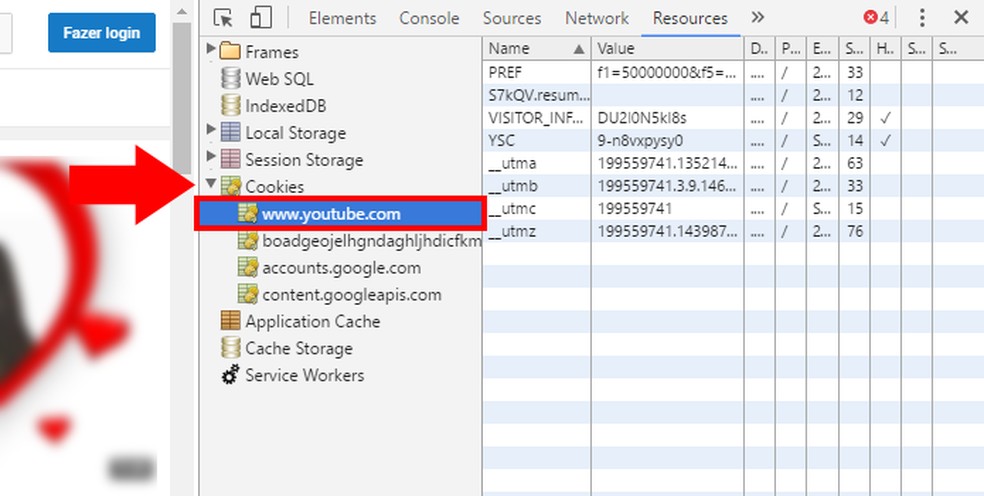Select the Web SQL database item

click(x=279, y=79)
